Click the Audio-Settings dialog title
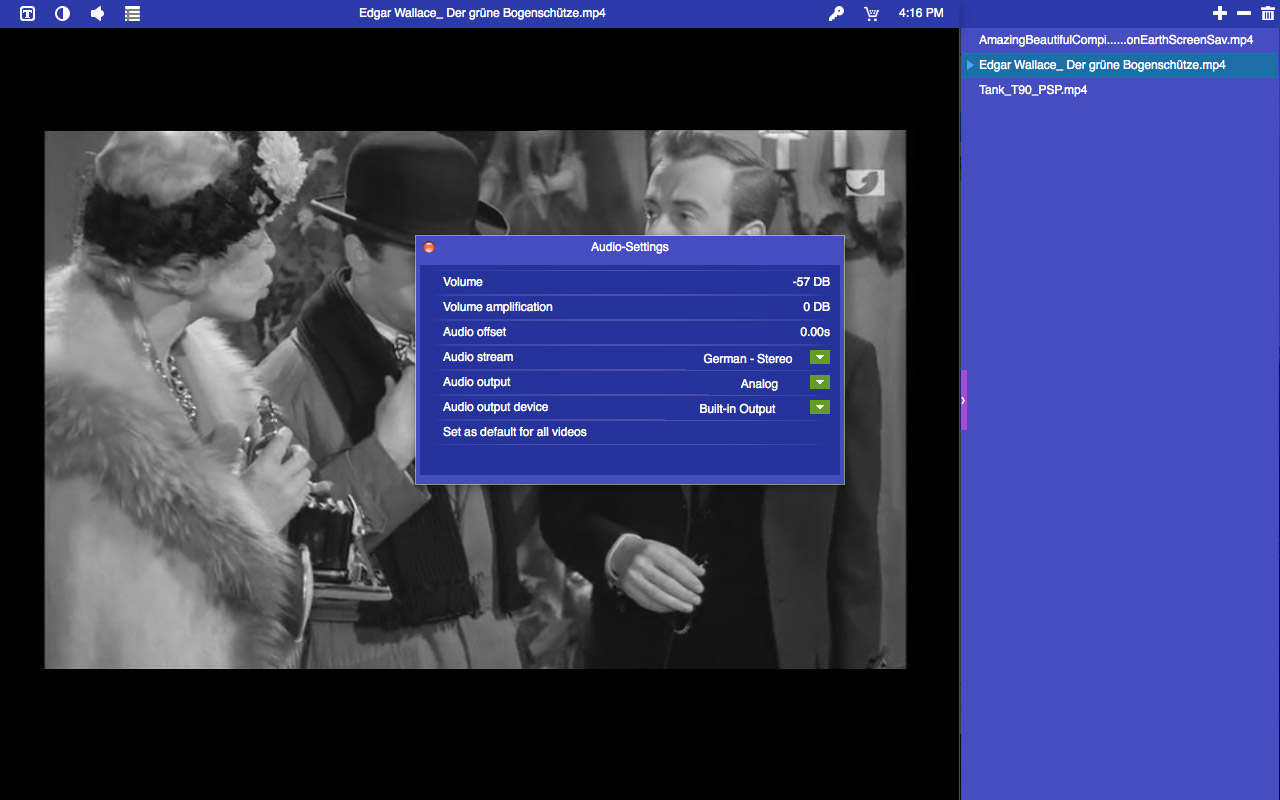This screenshot has width=1280, height=800. tap(630, 247)
